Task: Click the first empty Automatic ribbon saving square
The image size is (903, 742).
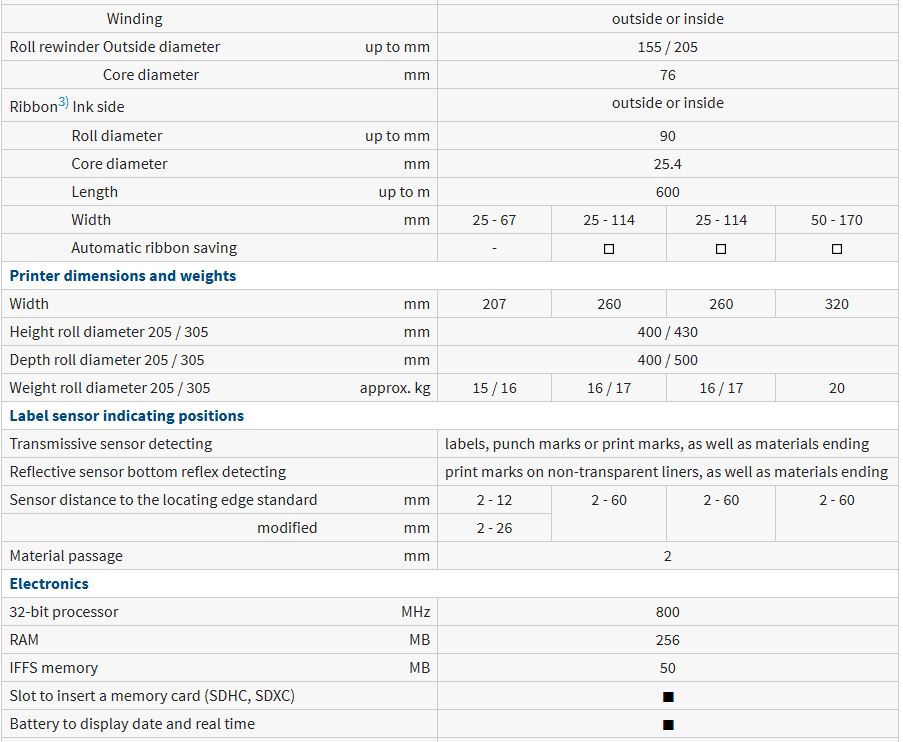Action: [609, 249]
